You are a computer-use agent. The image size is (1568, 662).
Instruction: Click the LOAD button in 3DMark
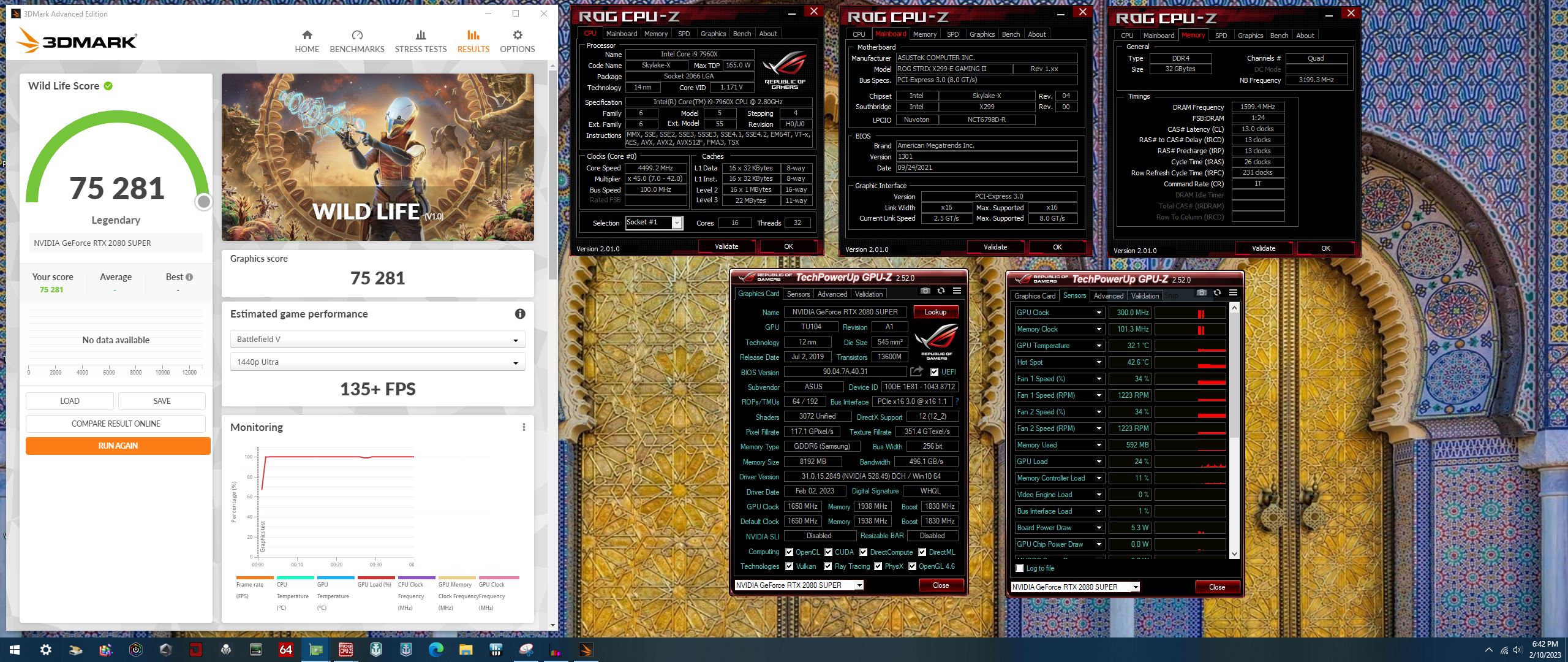point(70,401)
